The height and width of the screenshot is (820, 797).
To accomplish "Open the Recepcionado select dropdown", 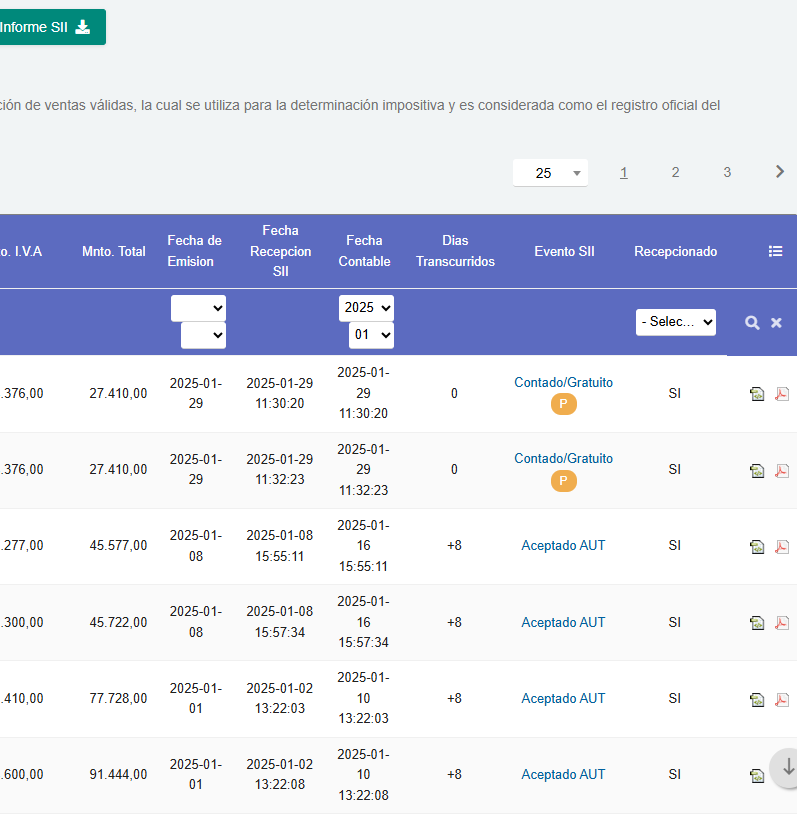I will click(x=676, y=322).
